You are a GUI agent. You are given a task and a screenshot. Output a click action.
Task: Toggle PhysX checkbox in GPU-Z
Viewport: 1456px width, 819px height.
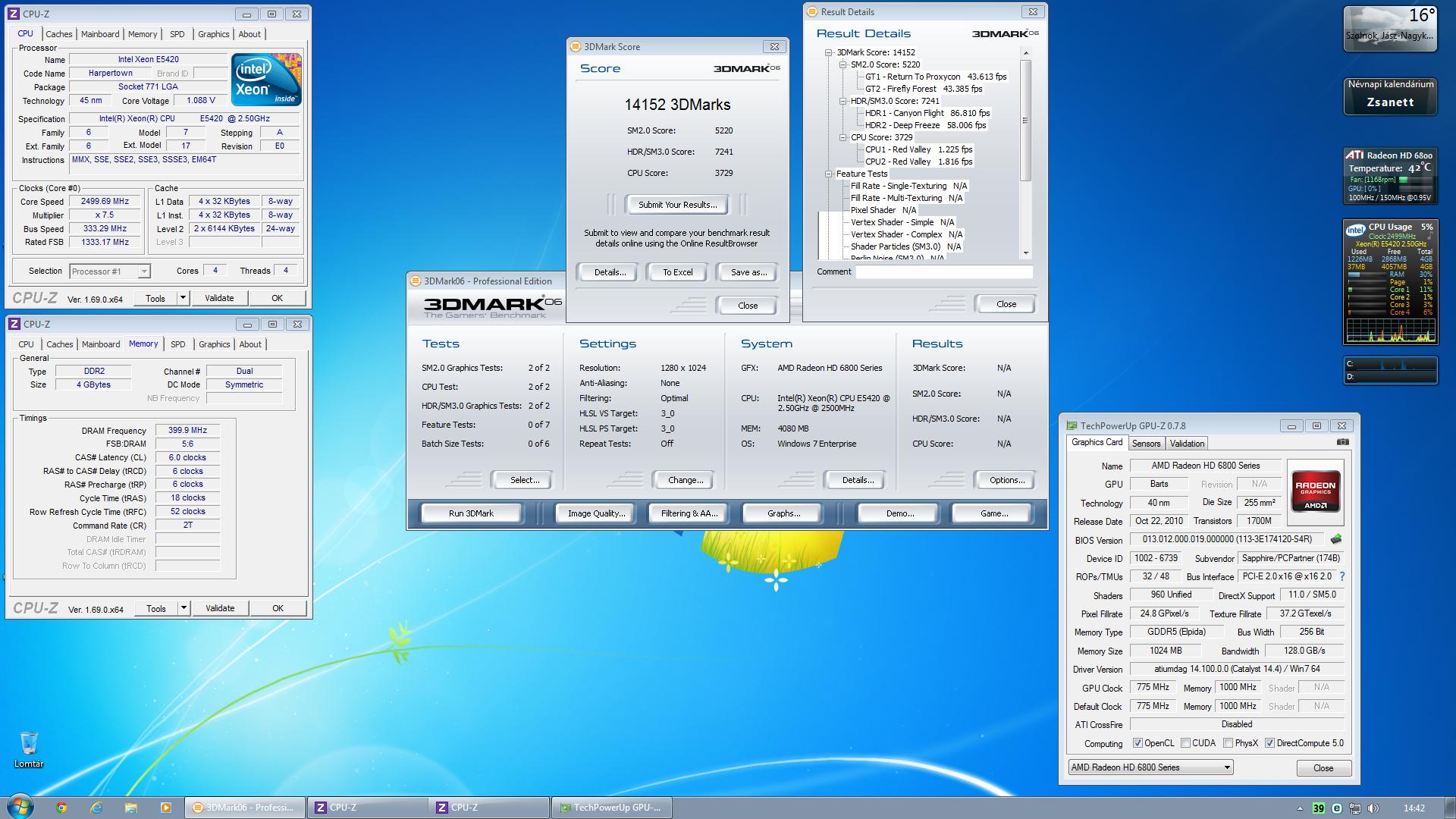(x=1228, y=743)
